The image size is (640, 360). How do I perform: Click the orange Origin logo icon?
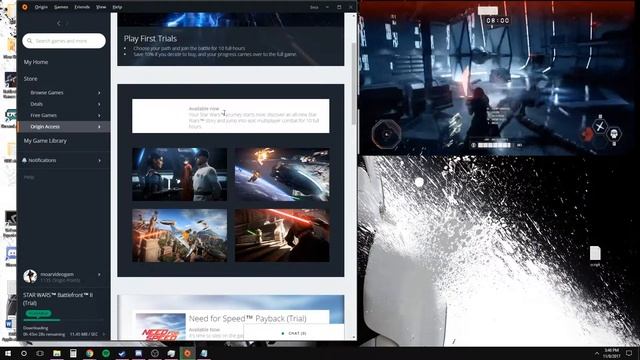[x=25, y=7]
